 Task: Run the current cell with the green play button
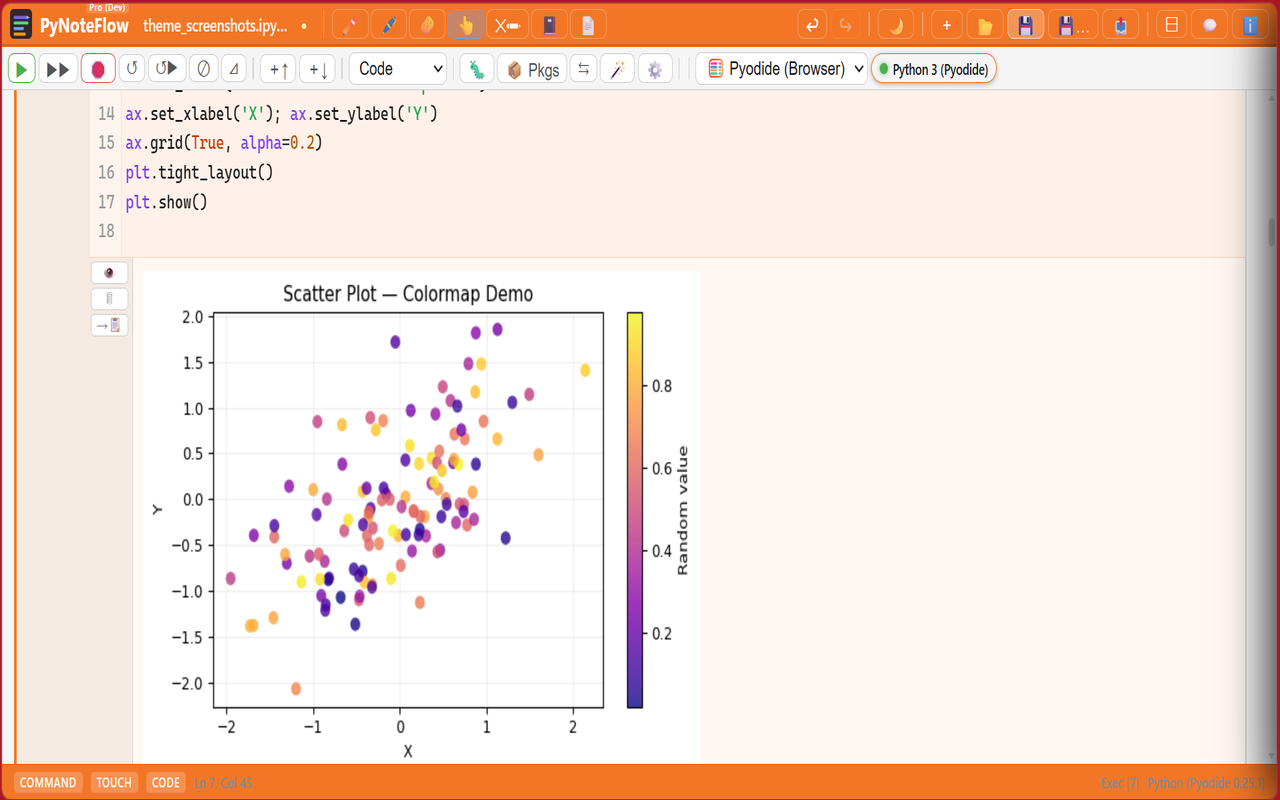tap(21, 69)
